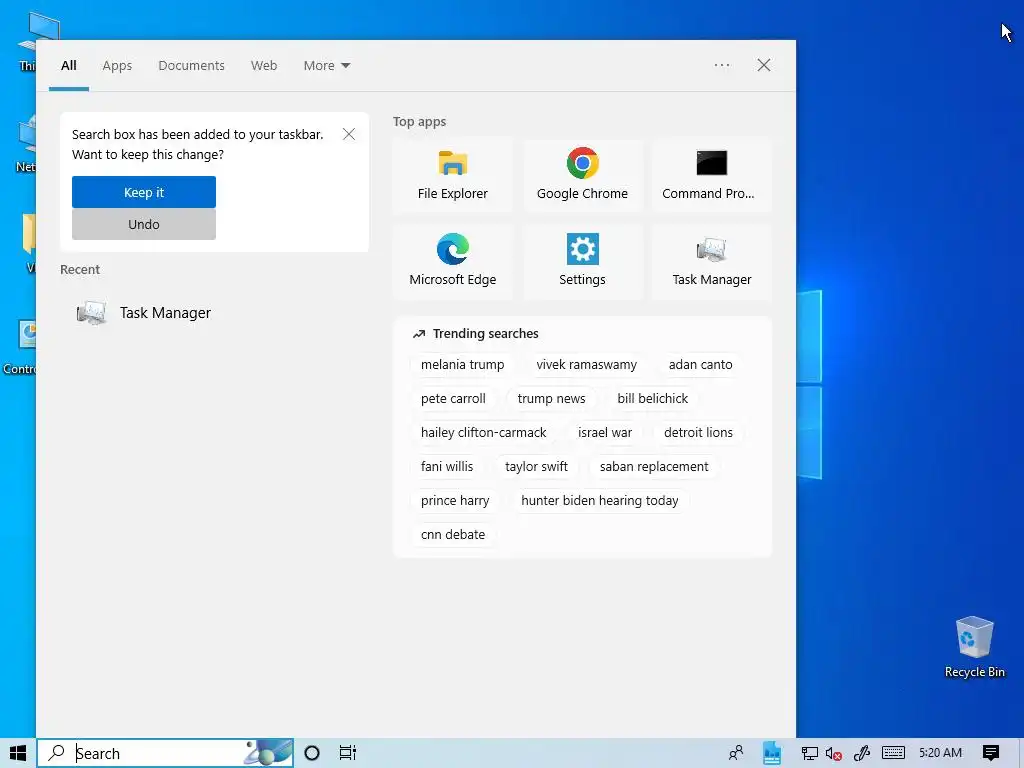This screenshot has width=1024, height=768.
Task: Switch to the Documents tab
Action: click(191, 65)
